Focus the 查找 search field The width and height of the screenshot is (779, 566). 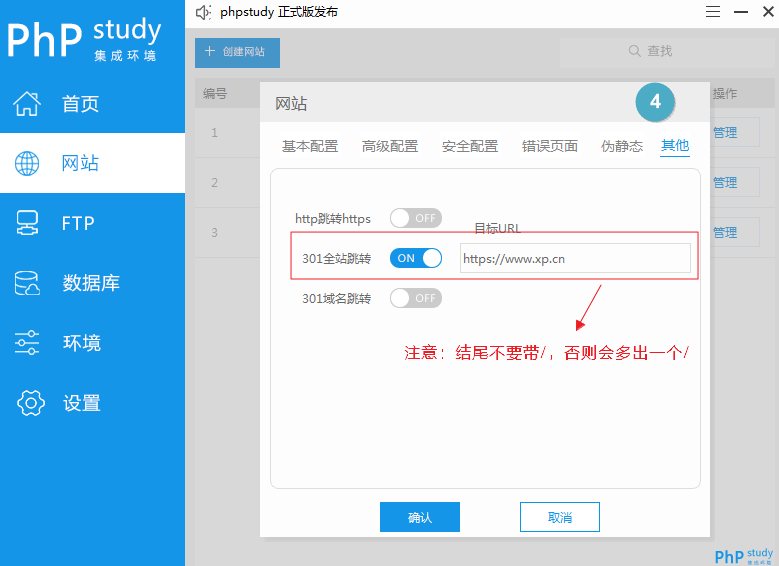(667, 51)
